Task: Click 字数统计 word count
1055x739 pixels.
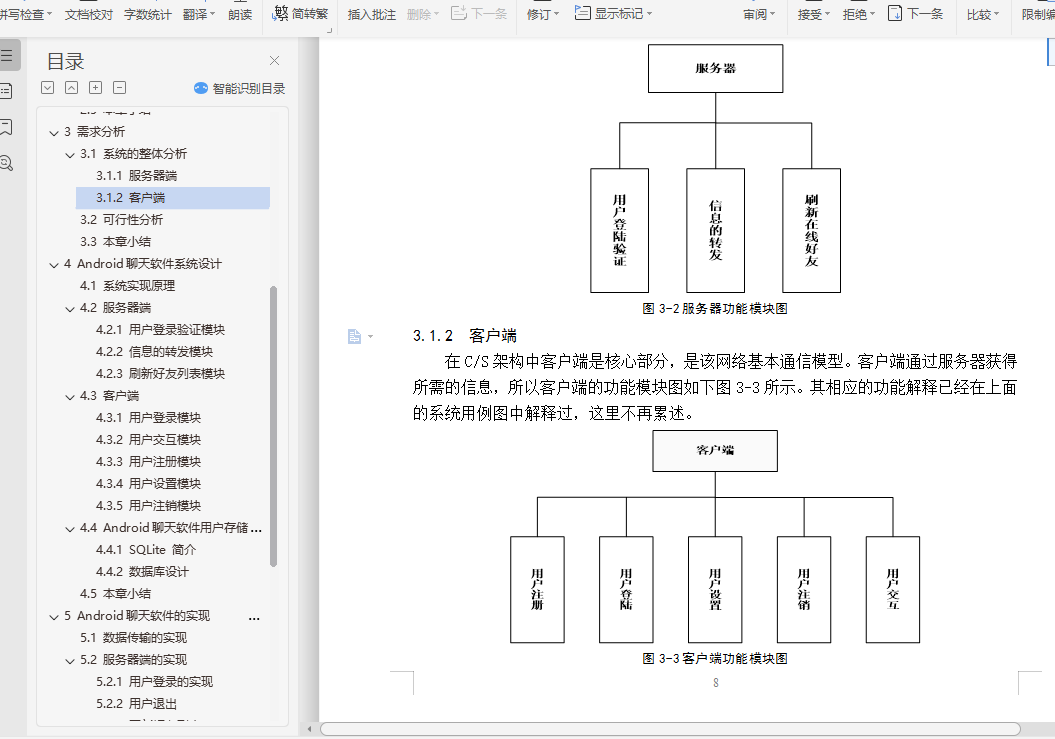Action: click(147, 14)
